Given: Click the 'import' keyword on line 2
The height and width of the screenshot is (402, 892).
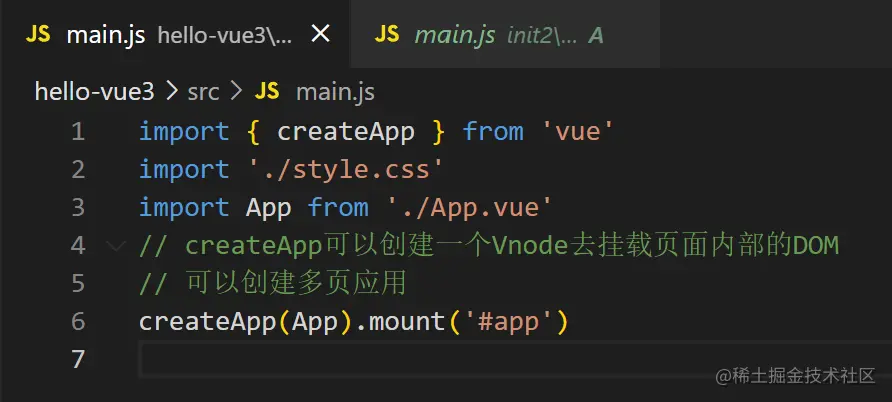Looking at the screenshot, I should (184, 170).
